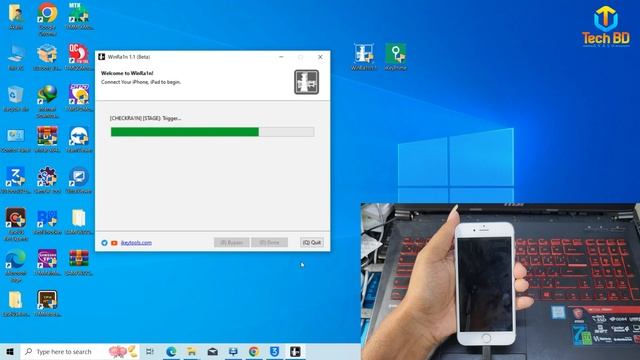
Task: Open the YouTube icon in WinRa1n footer
Action: pos(114,243)
